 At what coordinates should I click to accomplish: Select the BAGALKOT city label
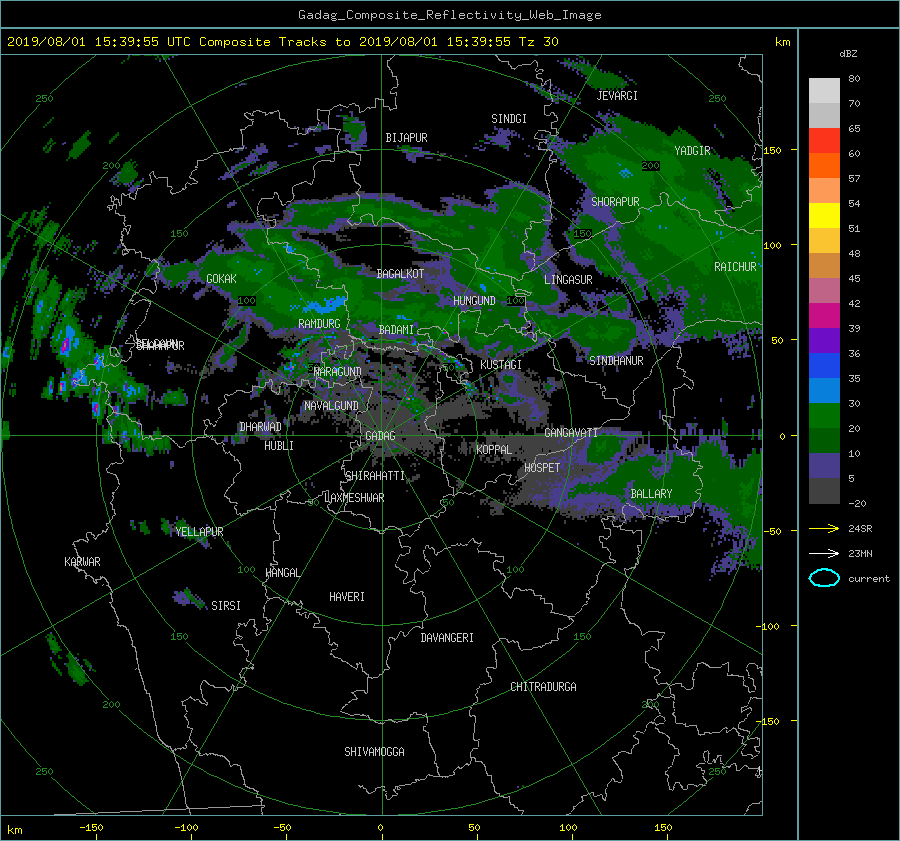point(400,274)
